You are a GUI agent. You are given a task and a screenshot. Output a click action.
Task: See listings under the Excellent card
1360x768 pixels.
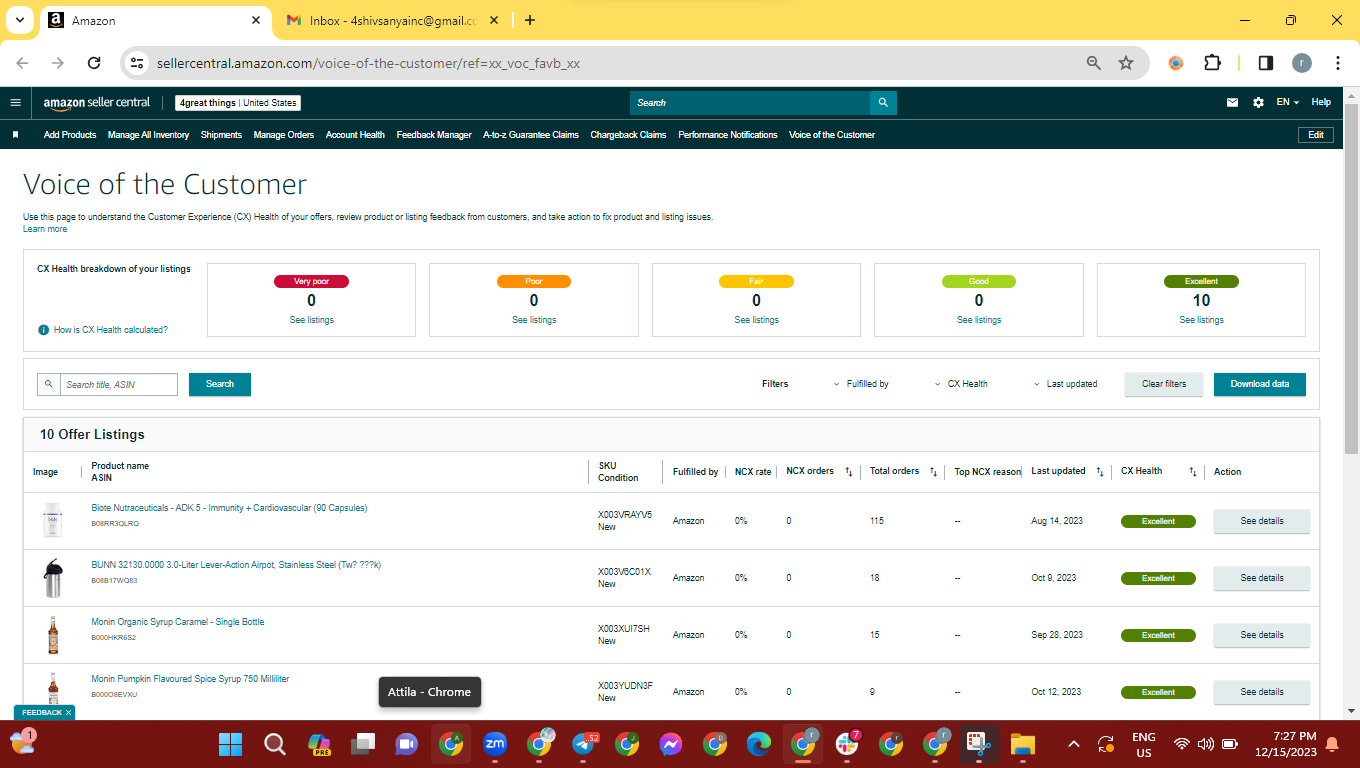tap(1201, 320)
